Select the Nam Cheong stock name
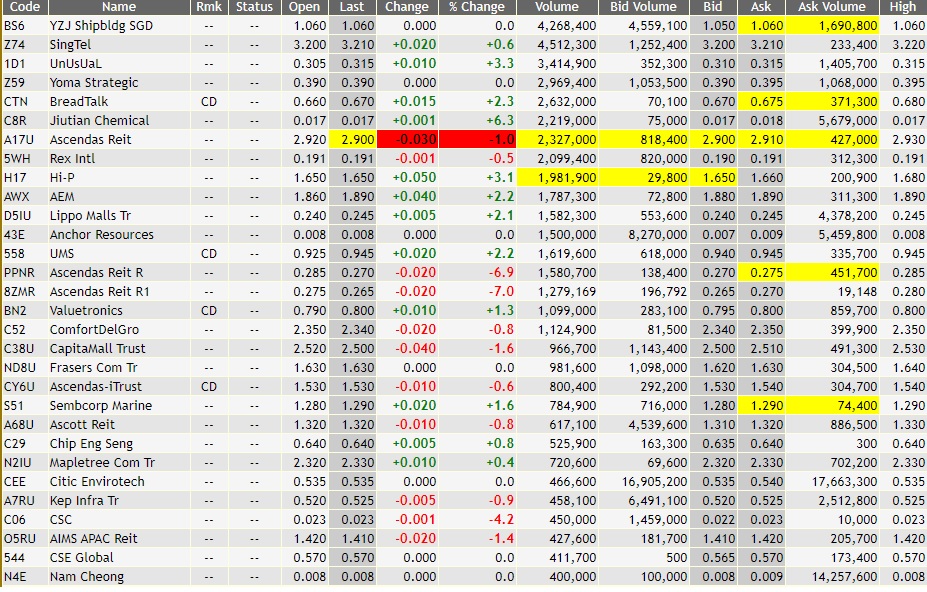 coord(87,577)
